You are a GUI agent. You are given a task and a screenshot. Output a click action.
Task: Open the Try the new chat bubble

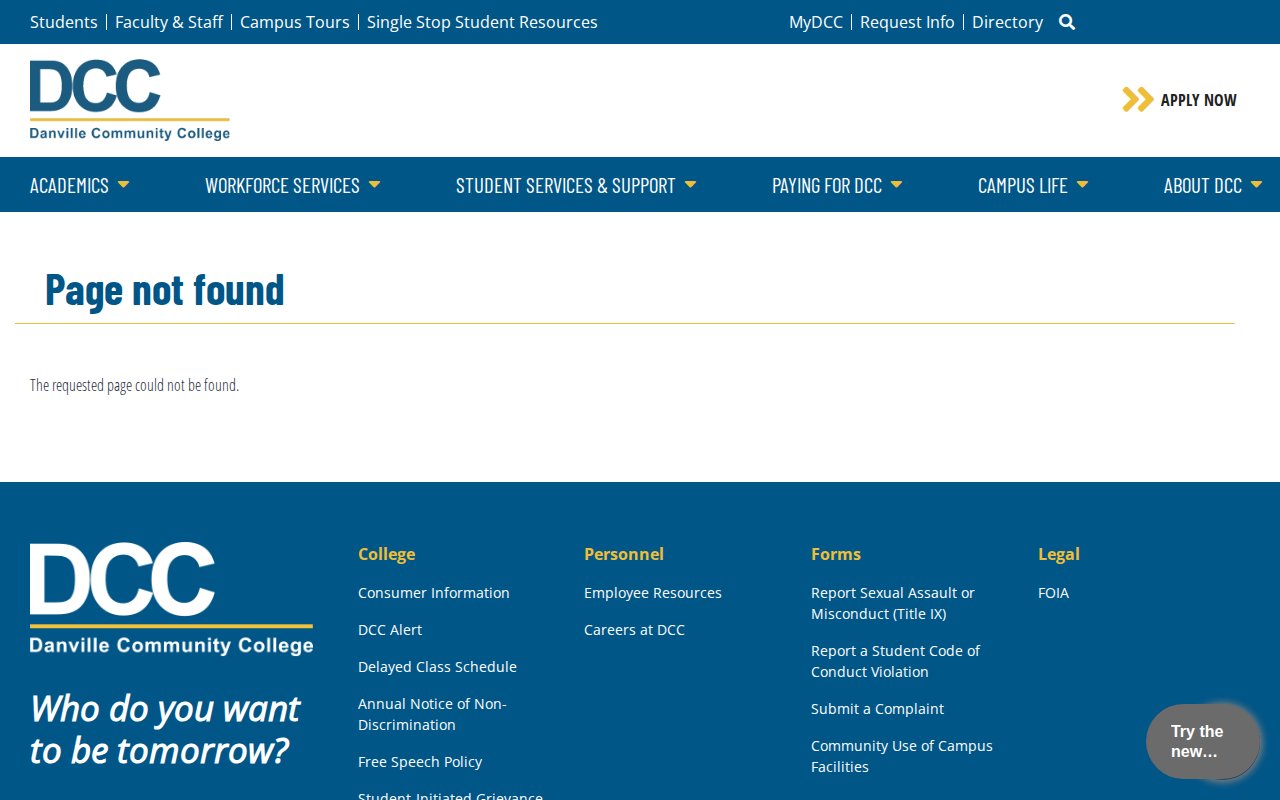(x=1202, y=742)
